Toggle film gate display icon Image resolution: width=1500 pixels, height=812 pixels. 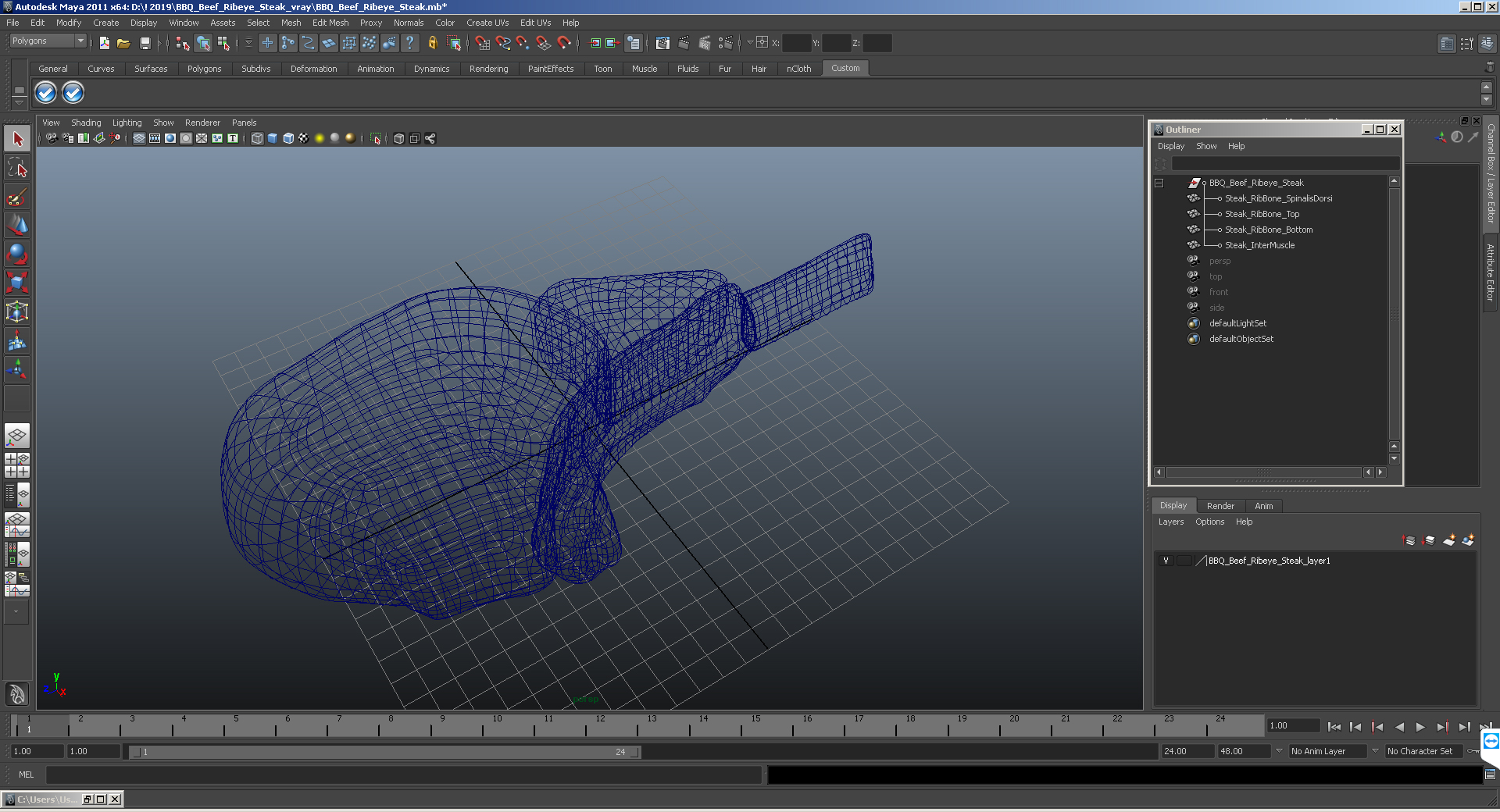(155, 138)
